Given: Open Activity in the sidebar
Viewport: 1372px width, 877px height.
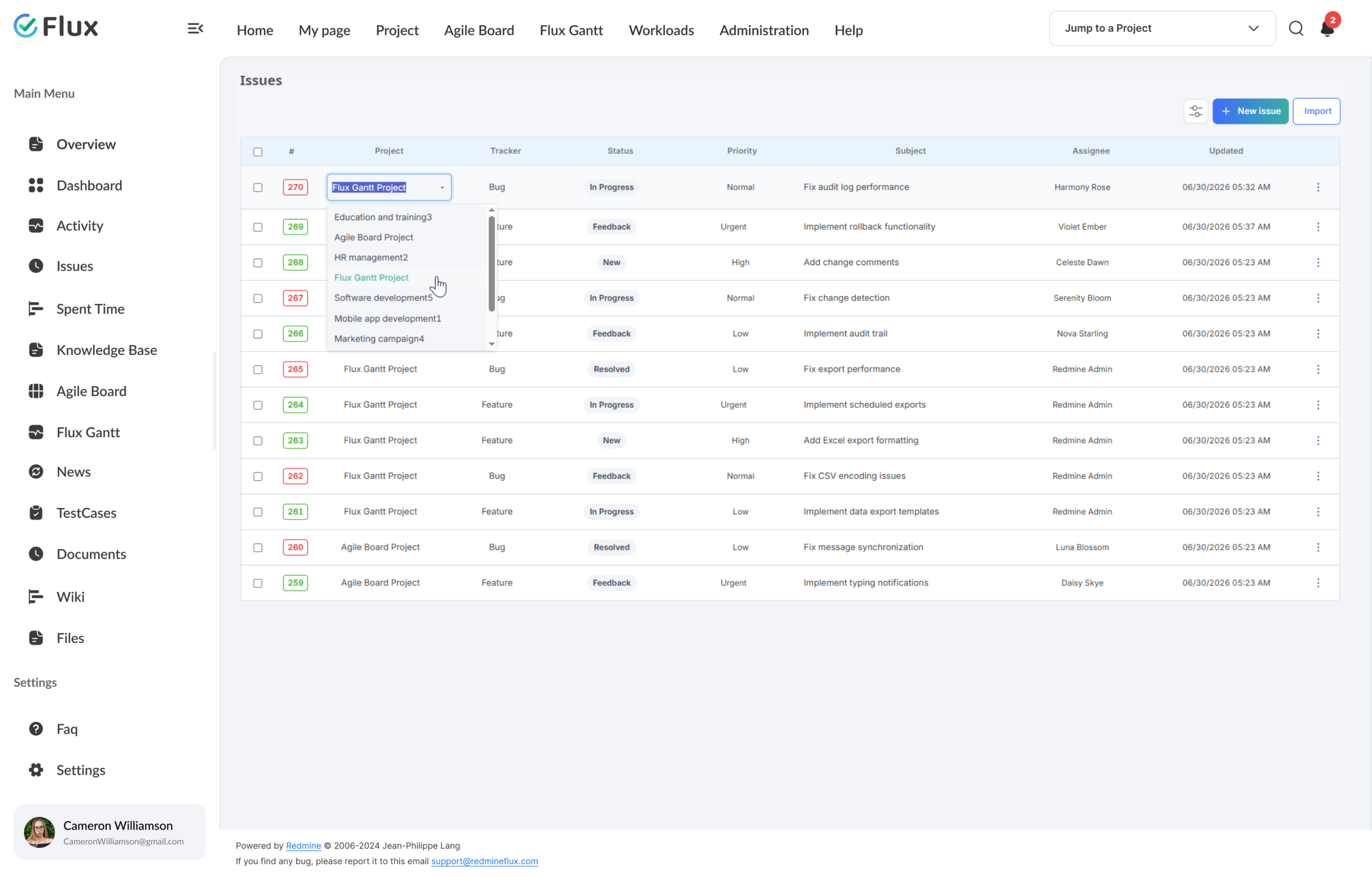Looking at the screenshot, I should tap(80, 226).
